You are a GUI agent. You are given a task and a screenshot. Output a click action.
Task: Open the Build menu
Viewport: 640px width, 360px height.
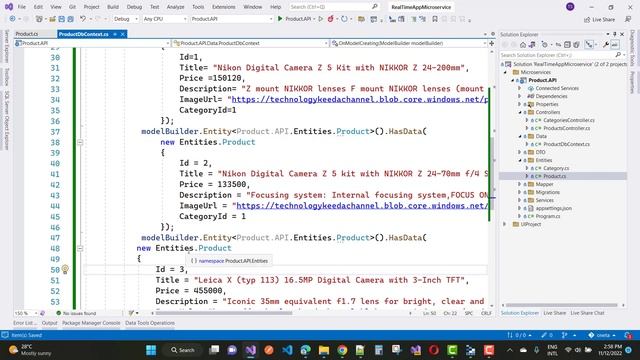click(113, 7)
